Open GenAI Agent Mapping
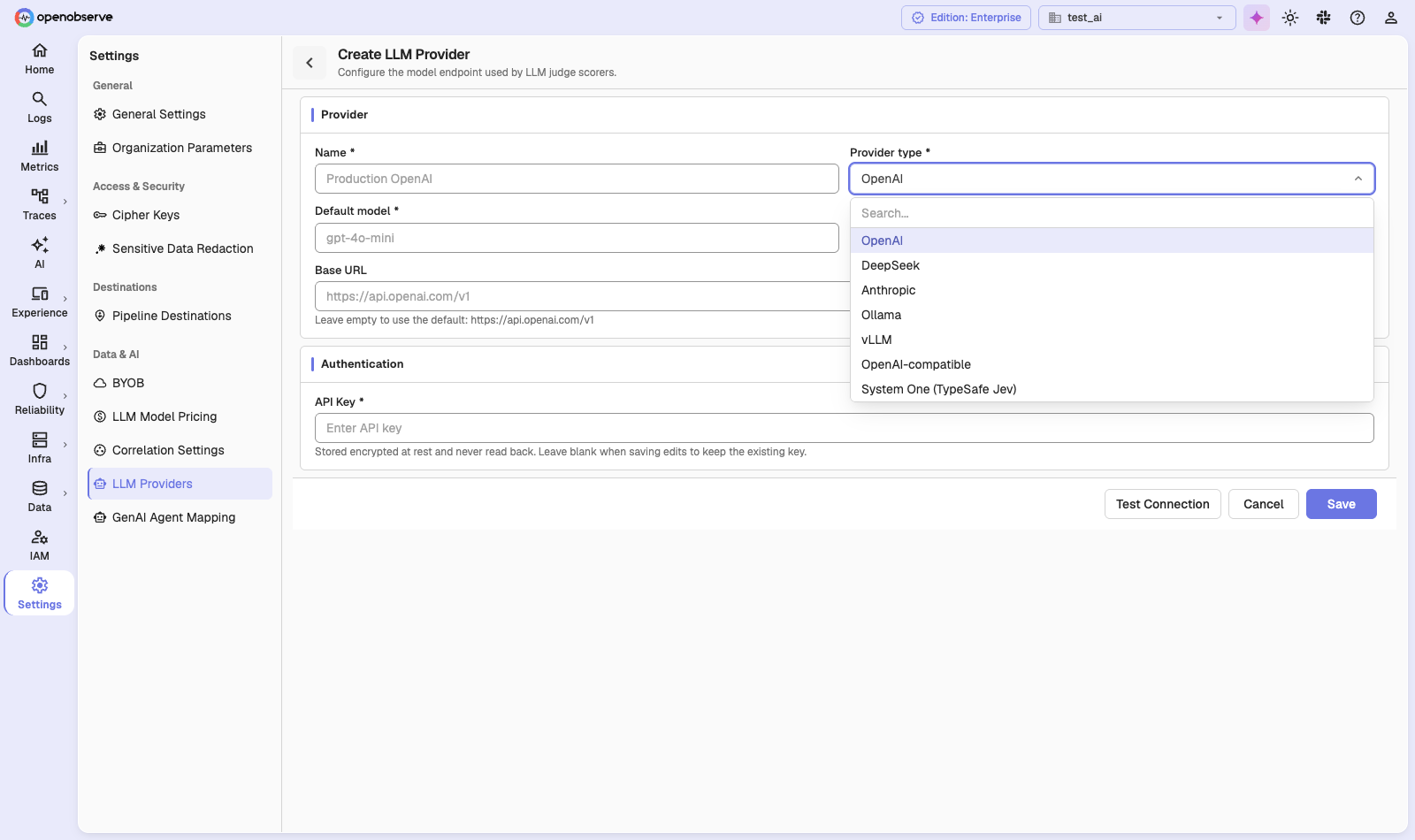 point(180,517)
